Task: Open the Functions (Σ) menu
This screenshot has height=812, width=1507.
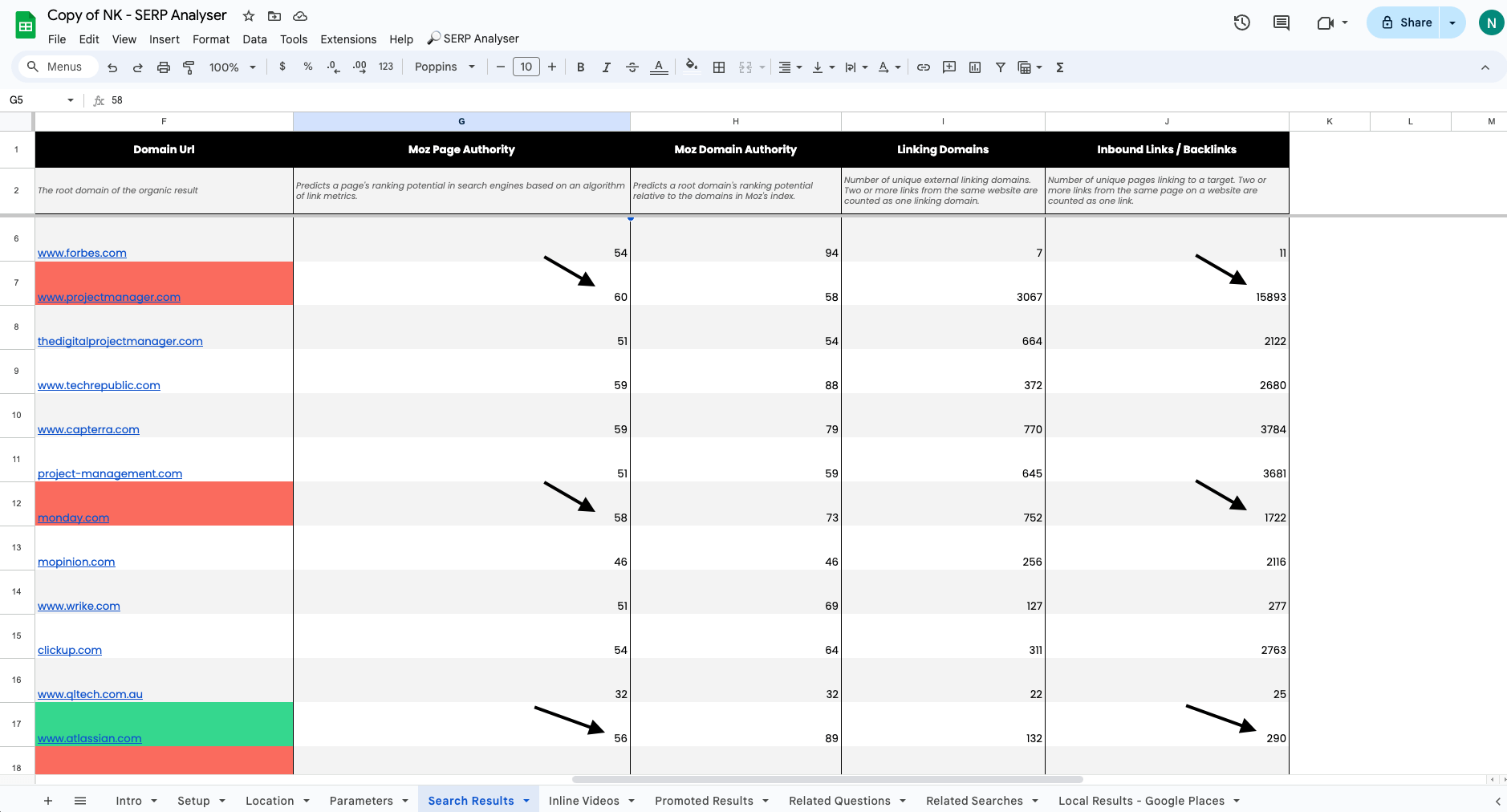Action: click(x=1060, y=67)
